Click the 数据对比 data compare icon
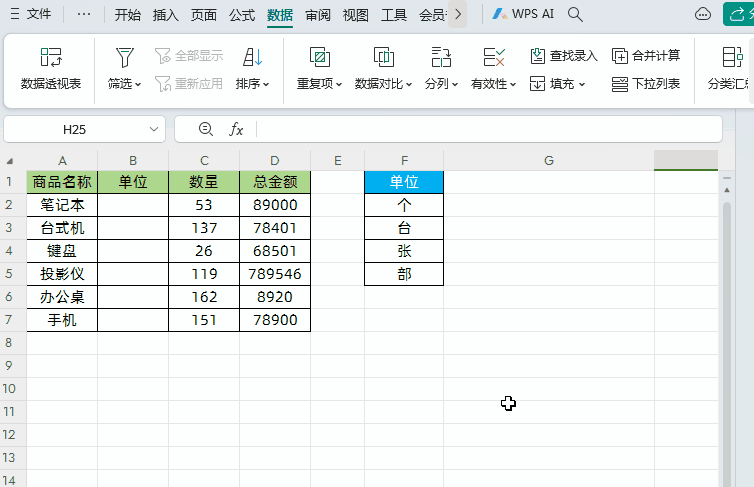This screenshot has height=487, width=754. tap(384, 57)
